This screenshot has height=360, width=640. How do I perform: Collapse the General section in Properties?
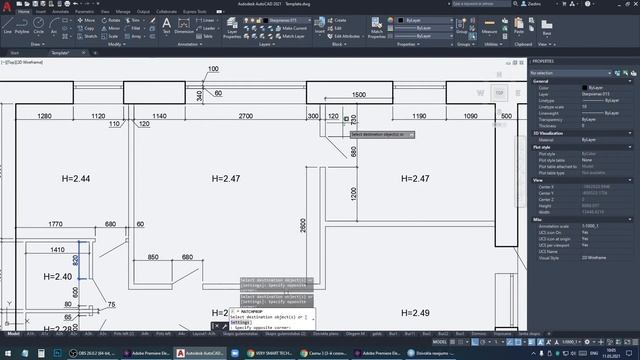click(630, 81)
